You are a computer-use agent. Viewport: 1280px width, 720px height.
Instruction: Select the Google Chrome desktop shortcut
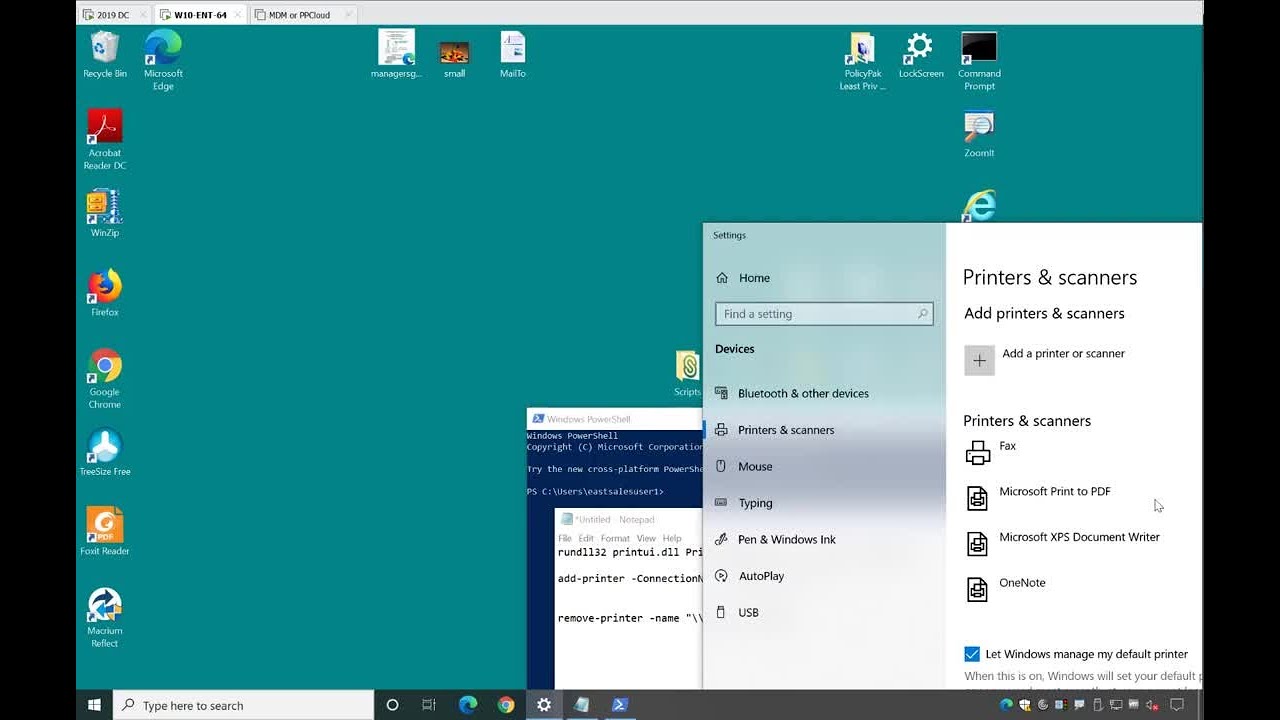105,379
